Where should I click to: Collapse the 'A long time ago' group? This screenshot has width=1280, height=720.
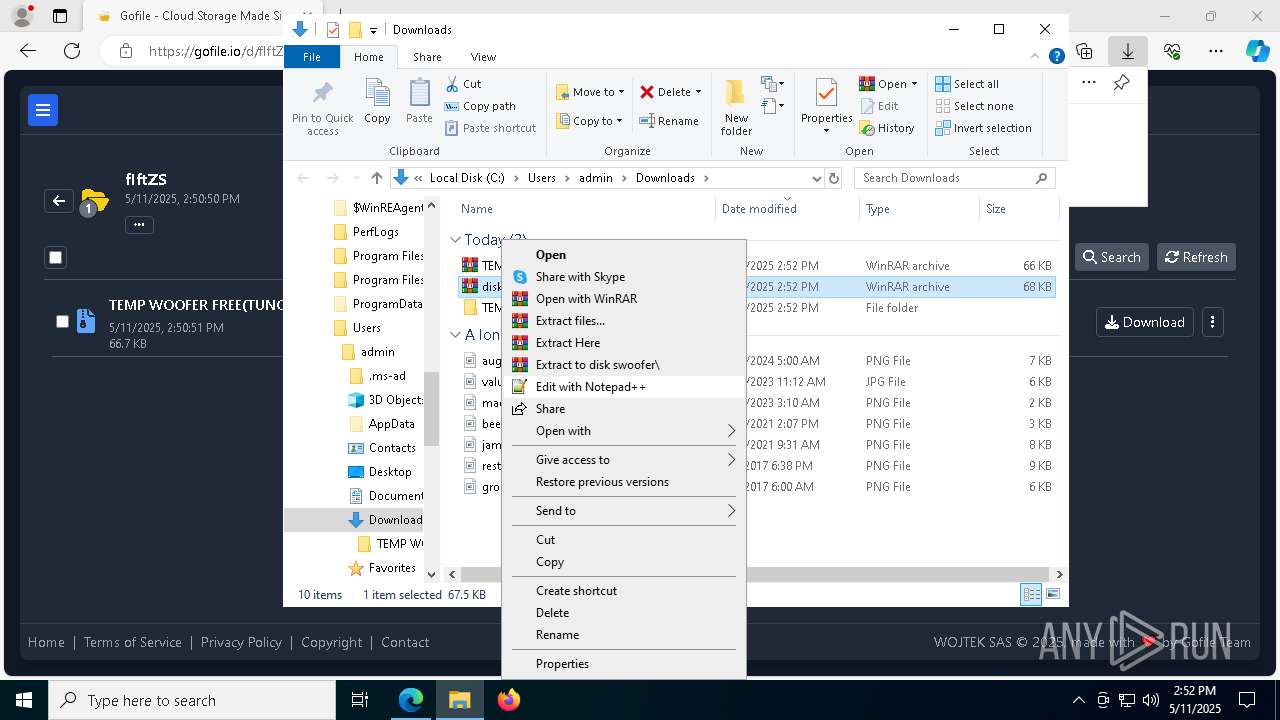pyautogui.click(x=455, y=335)
